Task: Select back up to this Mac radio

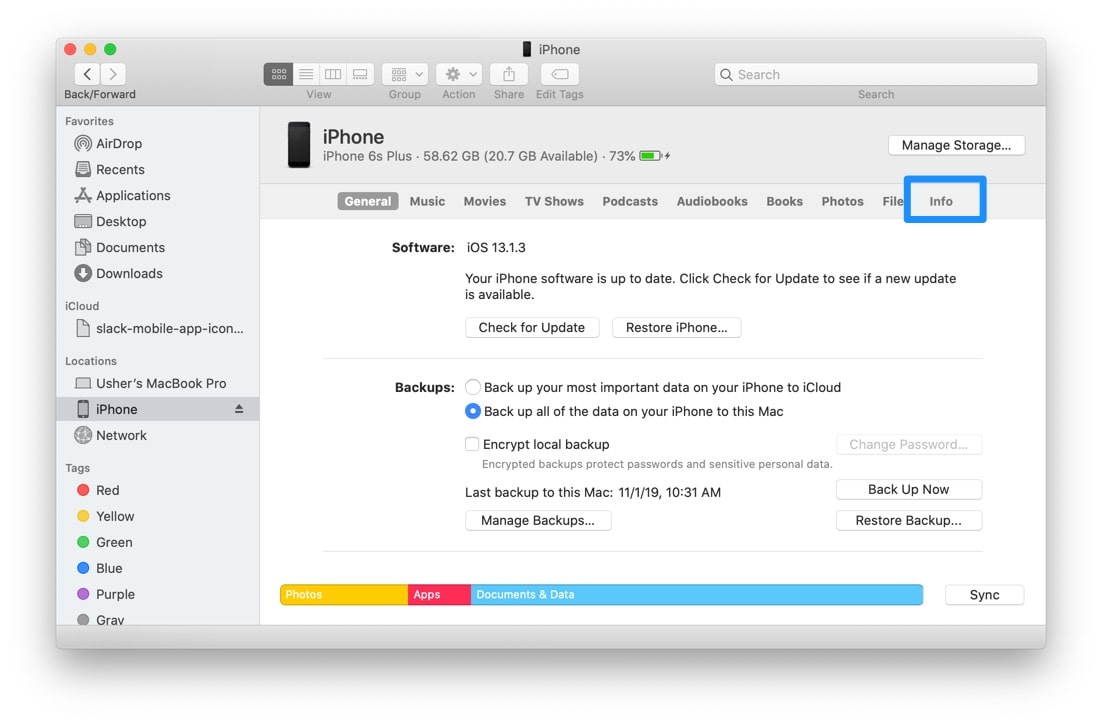Action: pos(473,411)
